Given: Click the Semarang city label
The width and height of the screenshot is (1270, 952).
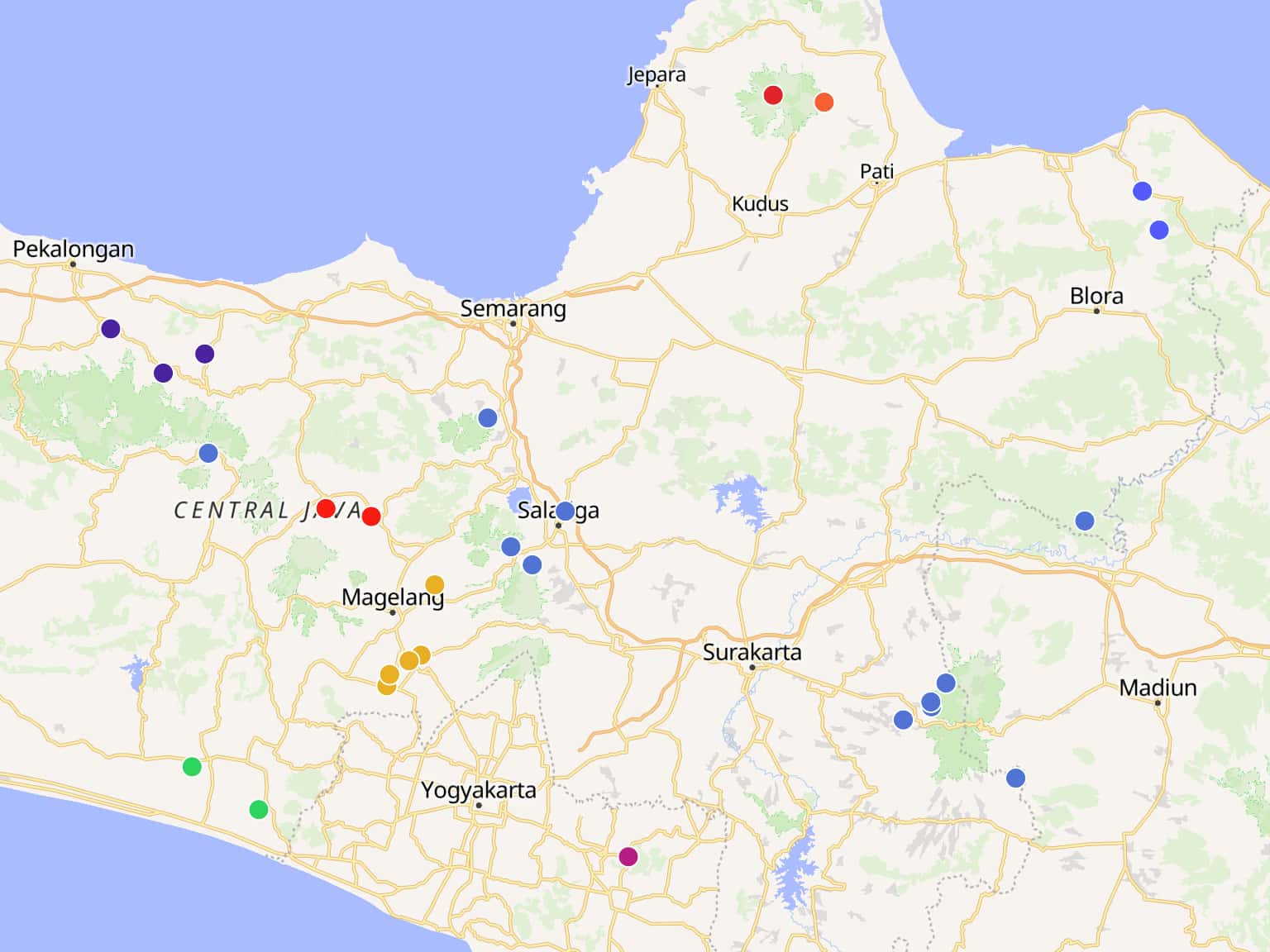Looking at the screenshot, I should (x=513, y=309).
